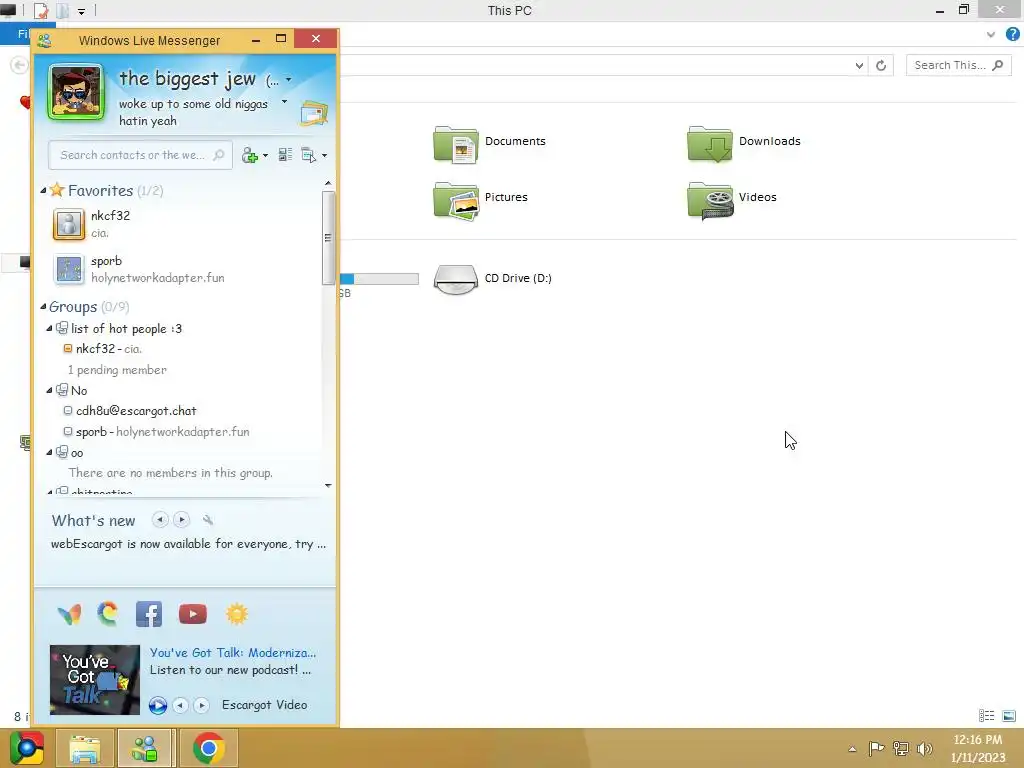Open the 'You've Got Talk: Moderniza...' link
This screenshot has height=768, width=1024.
point(233,652)
